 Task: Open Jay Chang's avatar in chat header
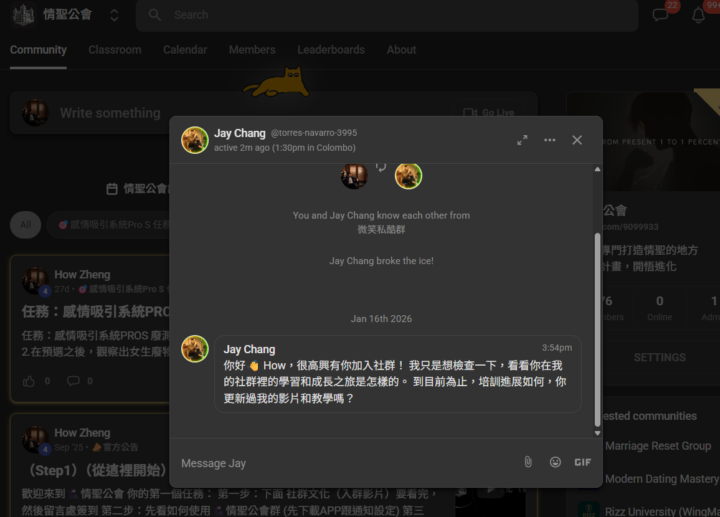[x=195, y=140]
